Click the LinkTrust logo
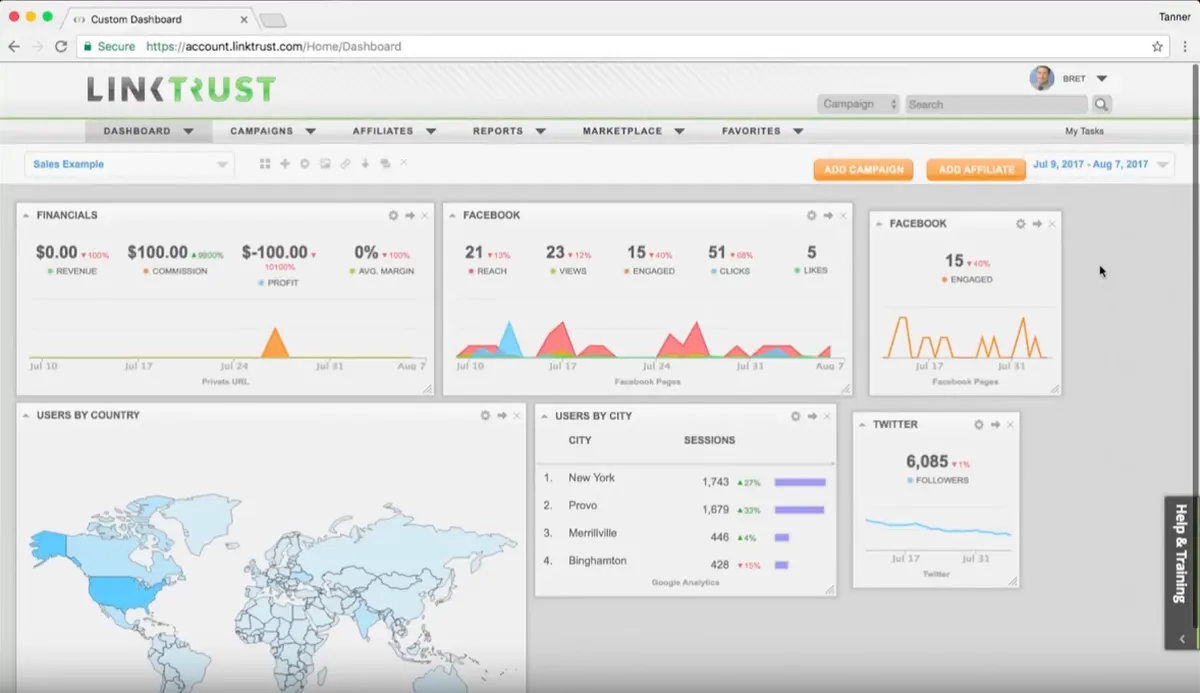Screen dimensions: 1200x693 click(x=181, y=89)
